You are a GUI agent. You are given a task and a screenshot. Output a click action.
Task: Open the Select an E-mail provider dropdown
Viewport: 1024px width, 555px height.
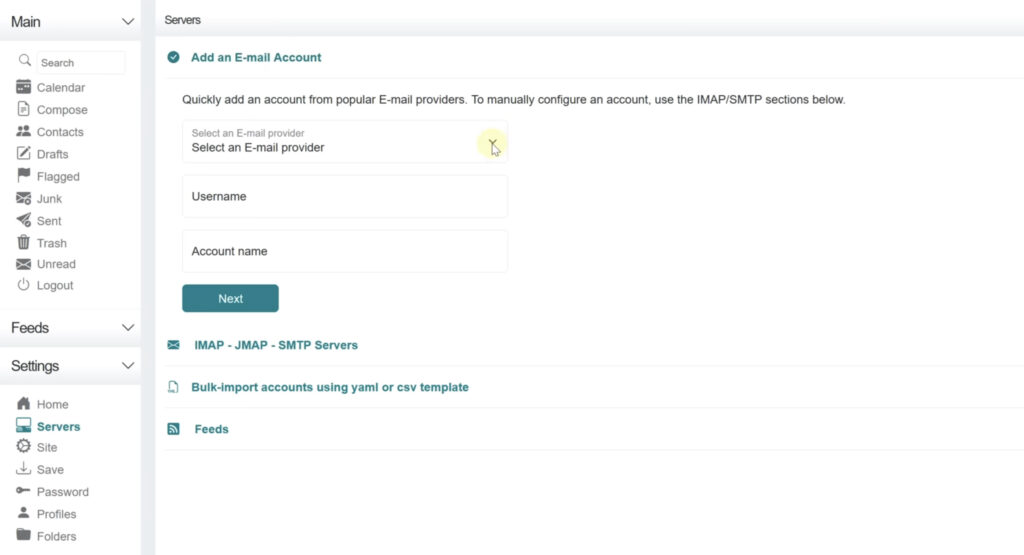tap(344, 142)
